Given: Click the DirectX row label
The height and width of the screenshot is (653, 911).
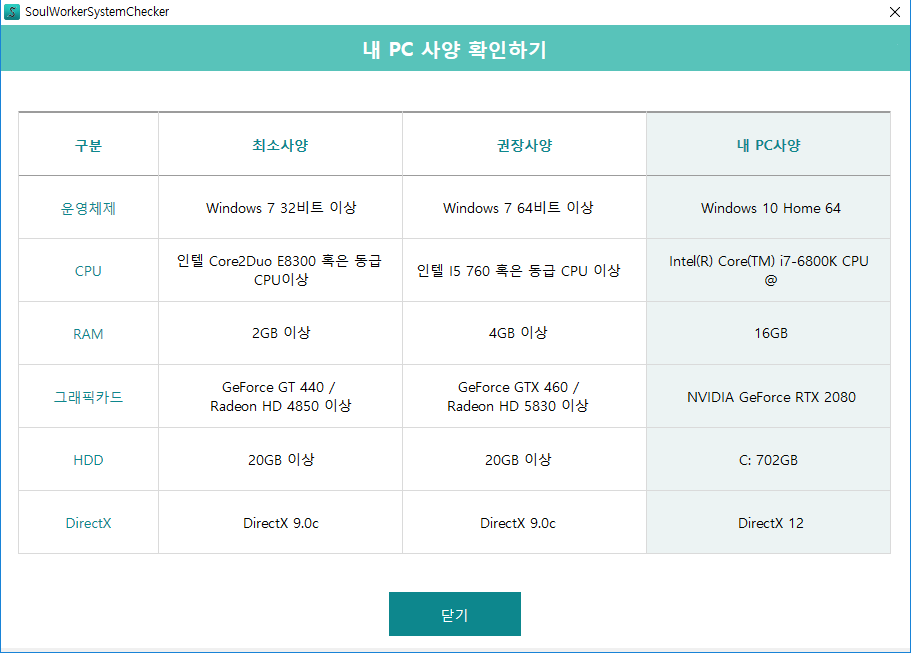Looking at the screenshot, I should [88, 523].
